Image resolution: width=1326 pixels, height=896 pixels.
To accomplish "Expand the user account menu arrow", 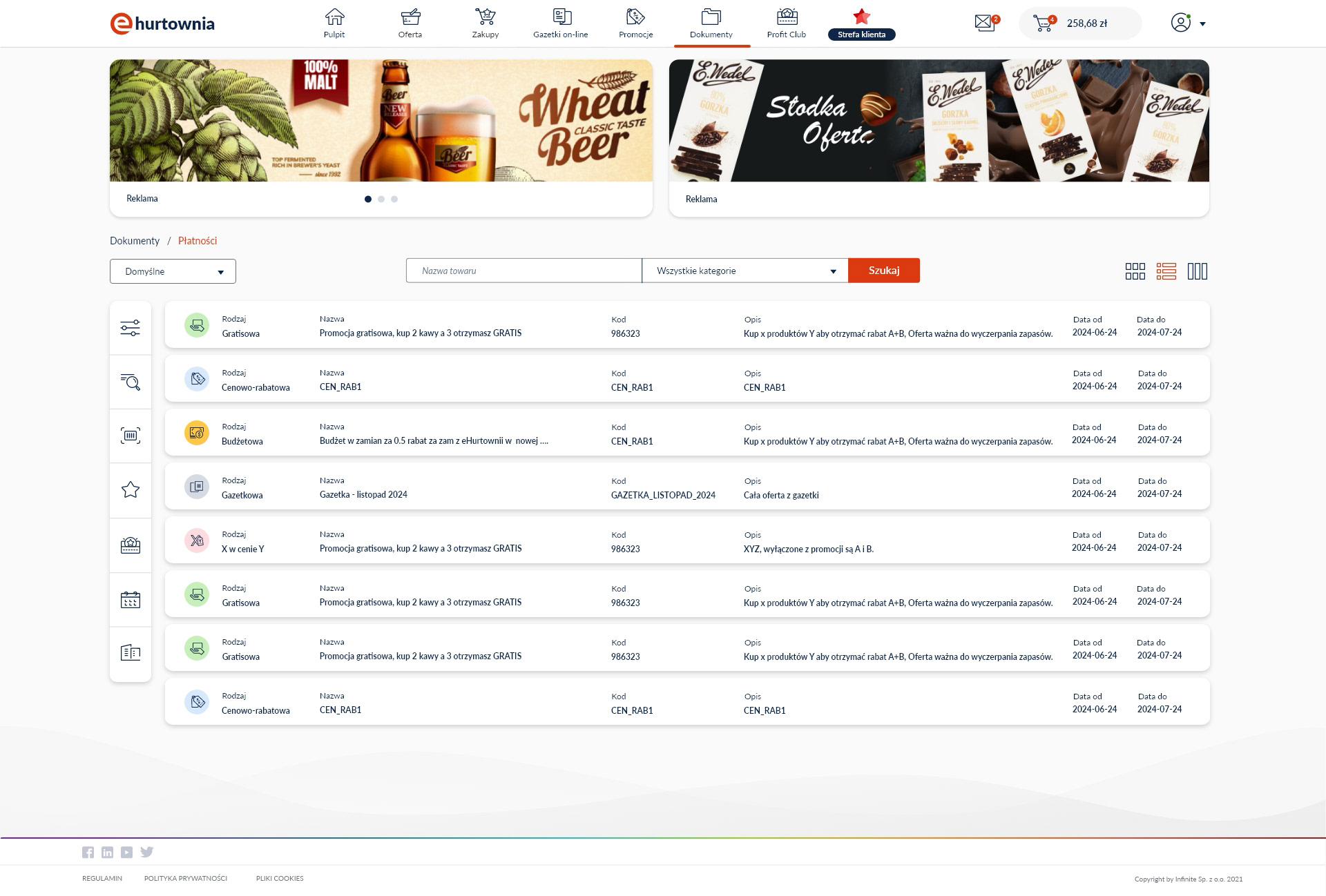I will [x=1202, y=24].
